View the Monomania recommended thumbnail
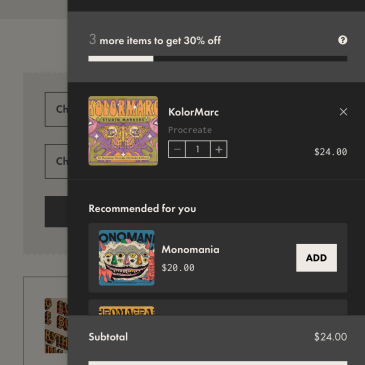The height and width of the screenshot is (365, 365). point(127,258)
